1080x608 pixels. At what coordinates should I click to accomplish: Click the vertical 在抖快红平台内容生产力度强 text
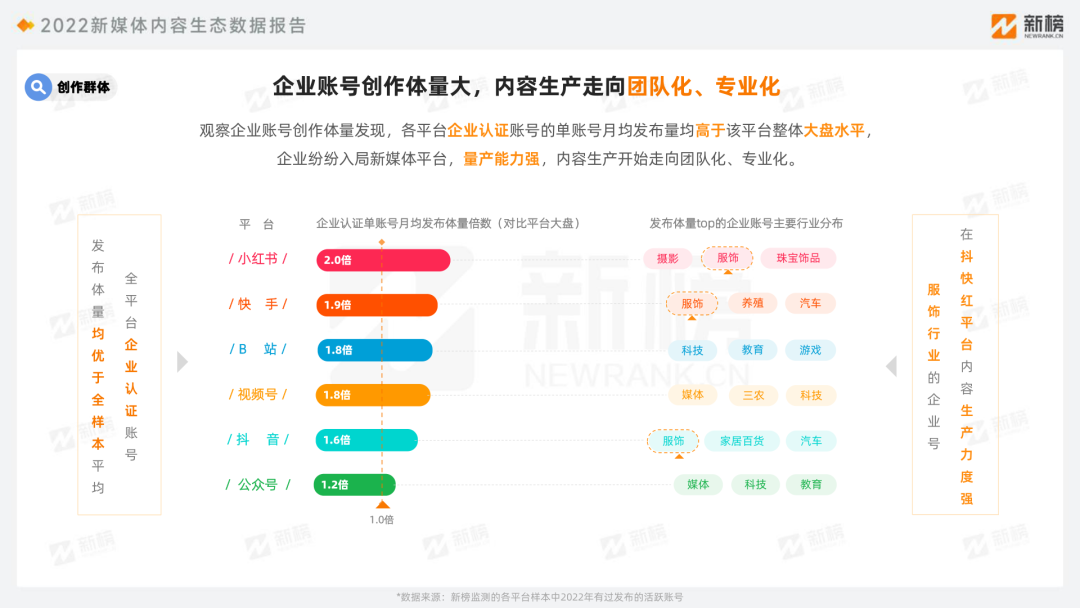coord(967,366)
